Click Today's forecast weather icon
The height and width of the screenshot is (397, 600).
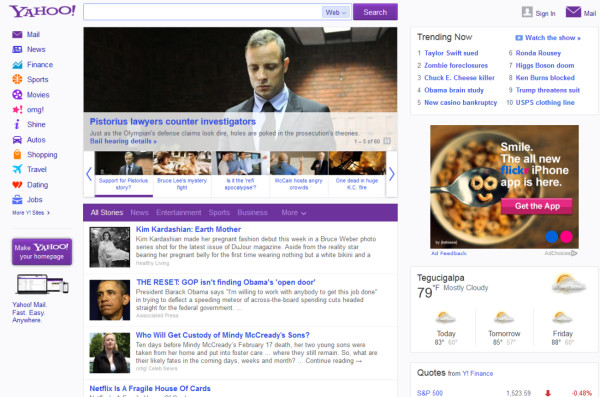pyautogui.click(x=445, y=318)
